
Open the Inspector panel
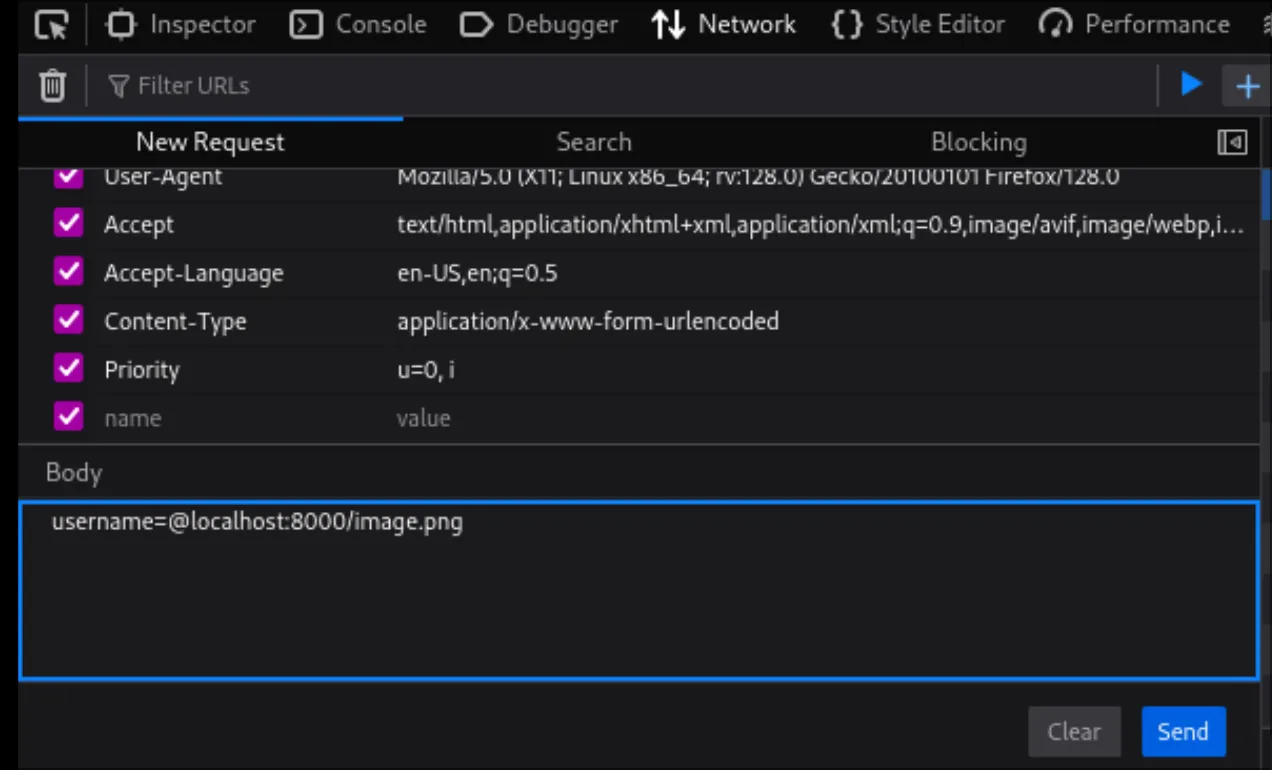182,24
